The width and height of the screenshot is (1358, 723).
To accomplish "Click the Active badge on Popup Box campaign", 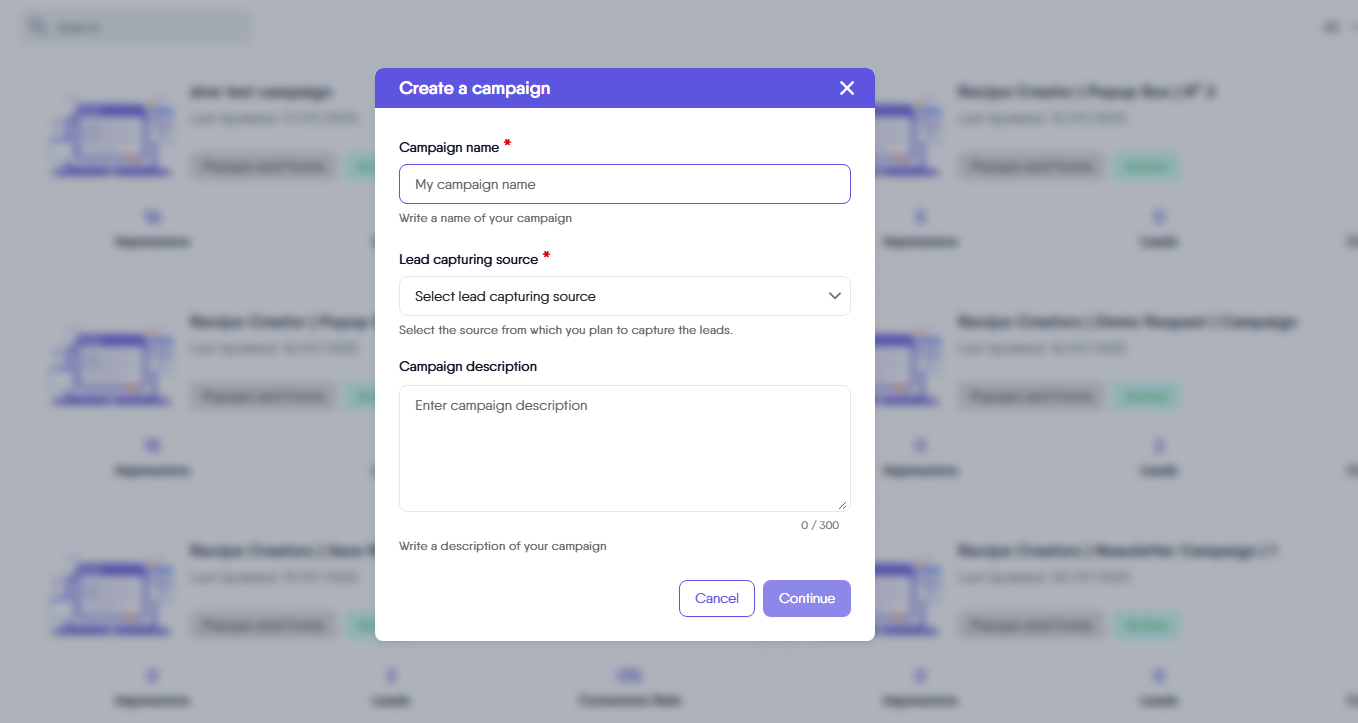I will pyautogui.click(x=1147, y=167).
